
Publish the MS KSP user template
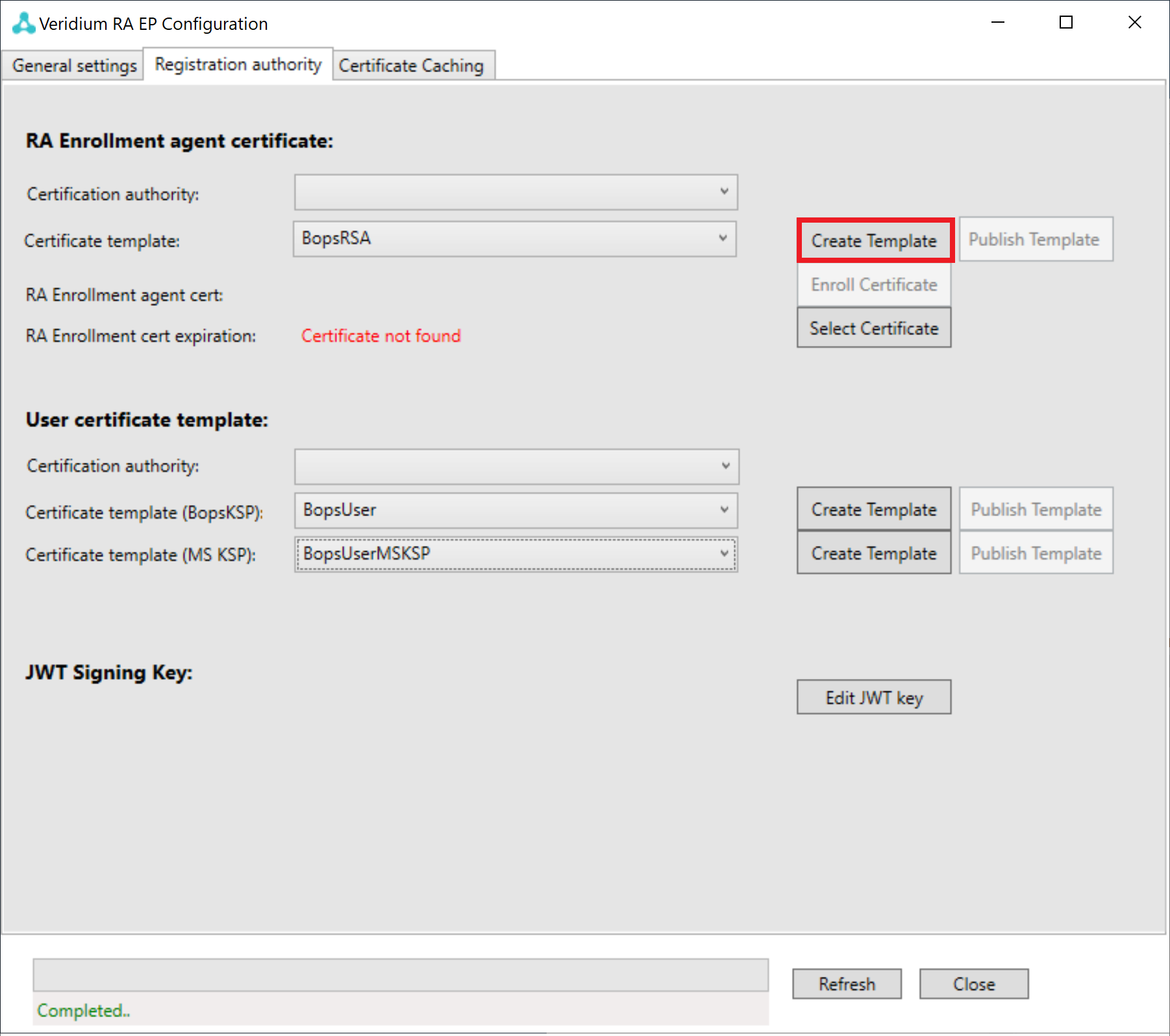[x=1036, y=554]
